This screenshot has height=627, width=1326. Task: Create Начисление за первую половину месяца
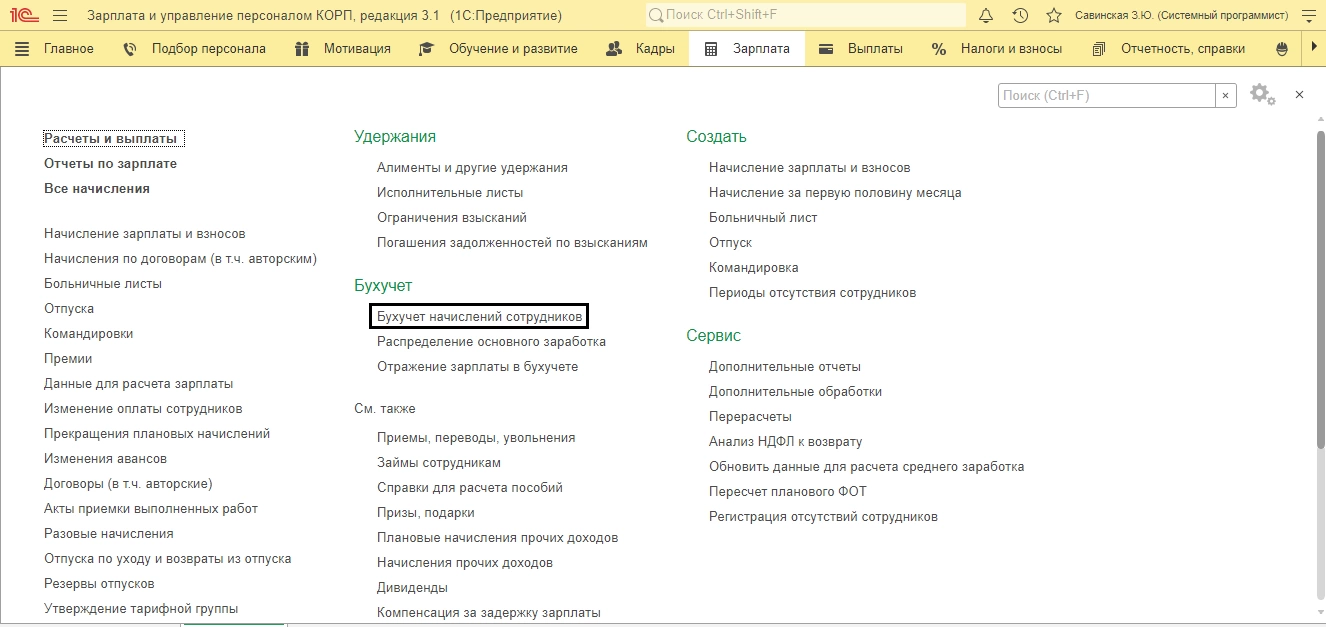(835, 193)
